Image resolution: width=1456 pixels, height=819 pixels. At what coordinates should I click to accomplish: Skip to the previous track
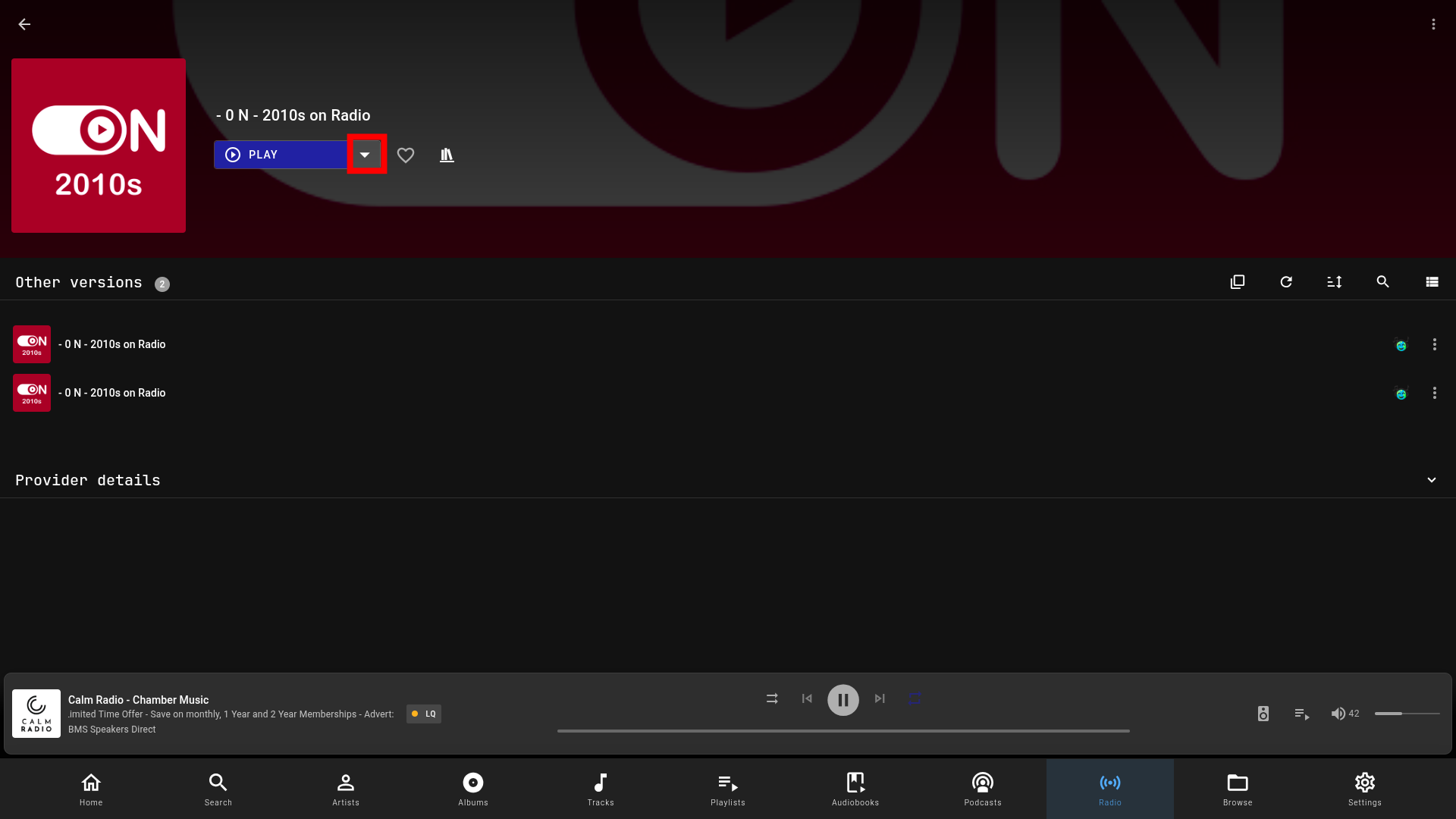coord(807,698)
